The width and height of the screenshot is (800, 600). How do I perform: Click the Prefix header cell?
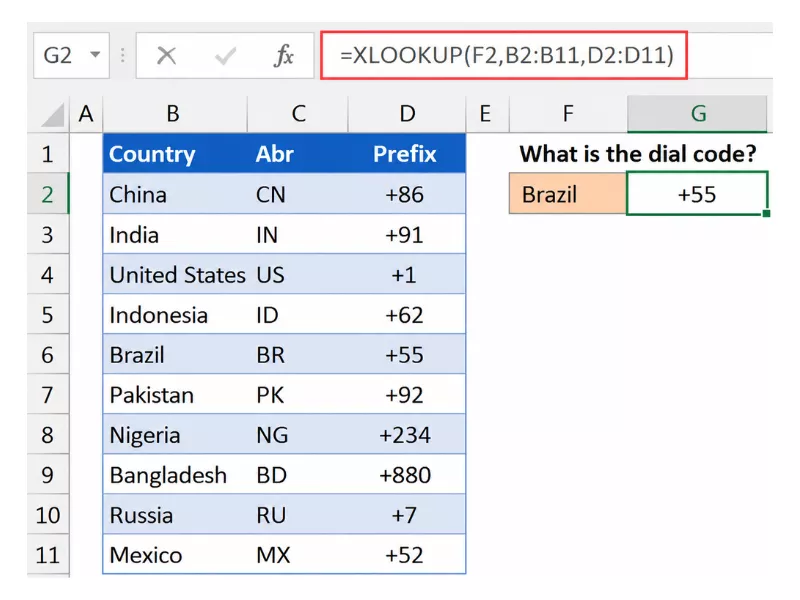(407, 154)
